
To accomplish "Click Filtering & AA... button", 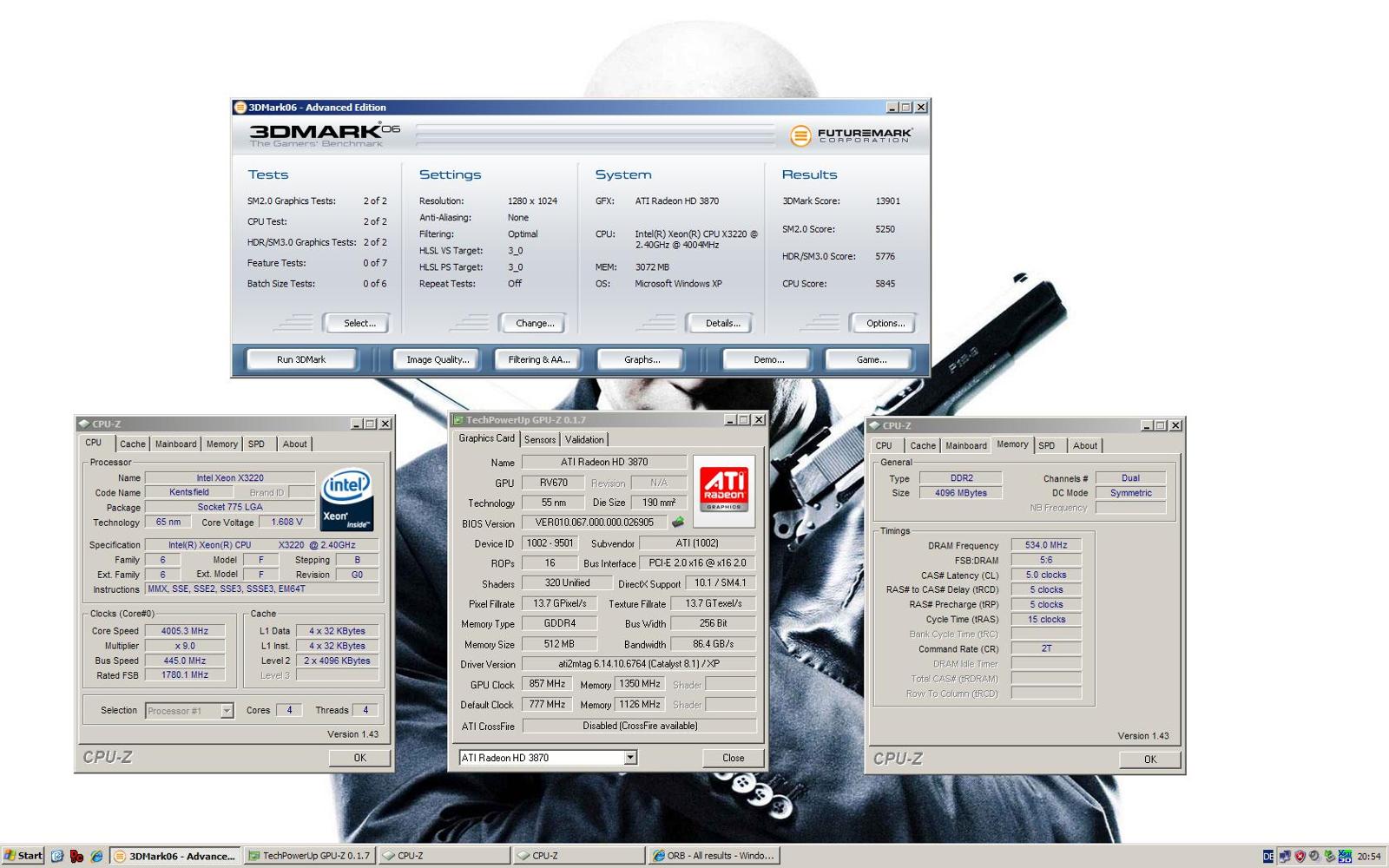I will pyautogui.click(x=539, y=359).
